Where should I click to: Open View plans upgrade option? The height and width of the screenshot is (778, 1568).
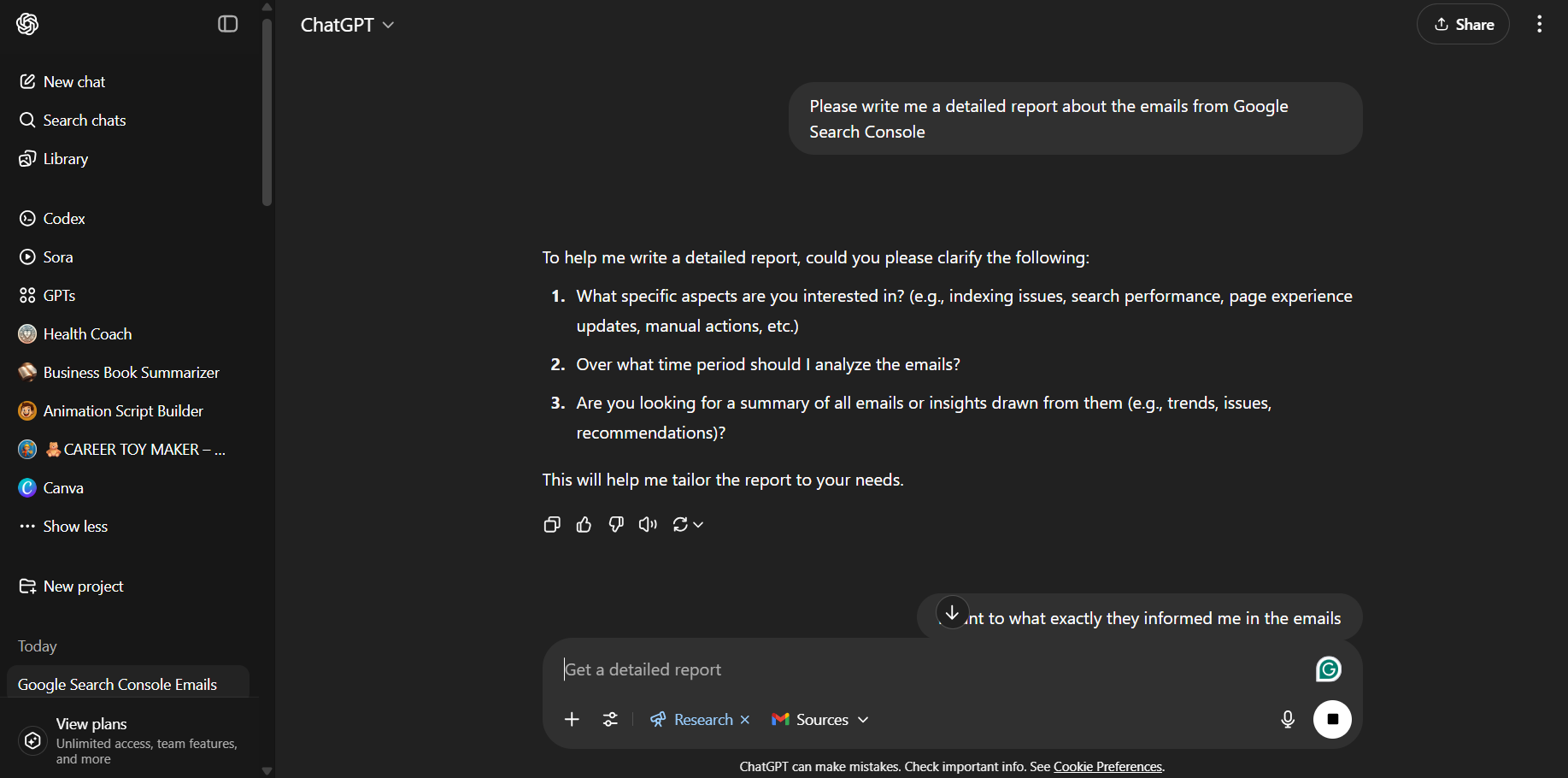128,740
